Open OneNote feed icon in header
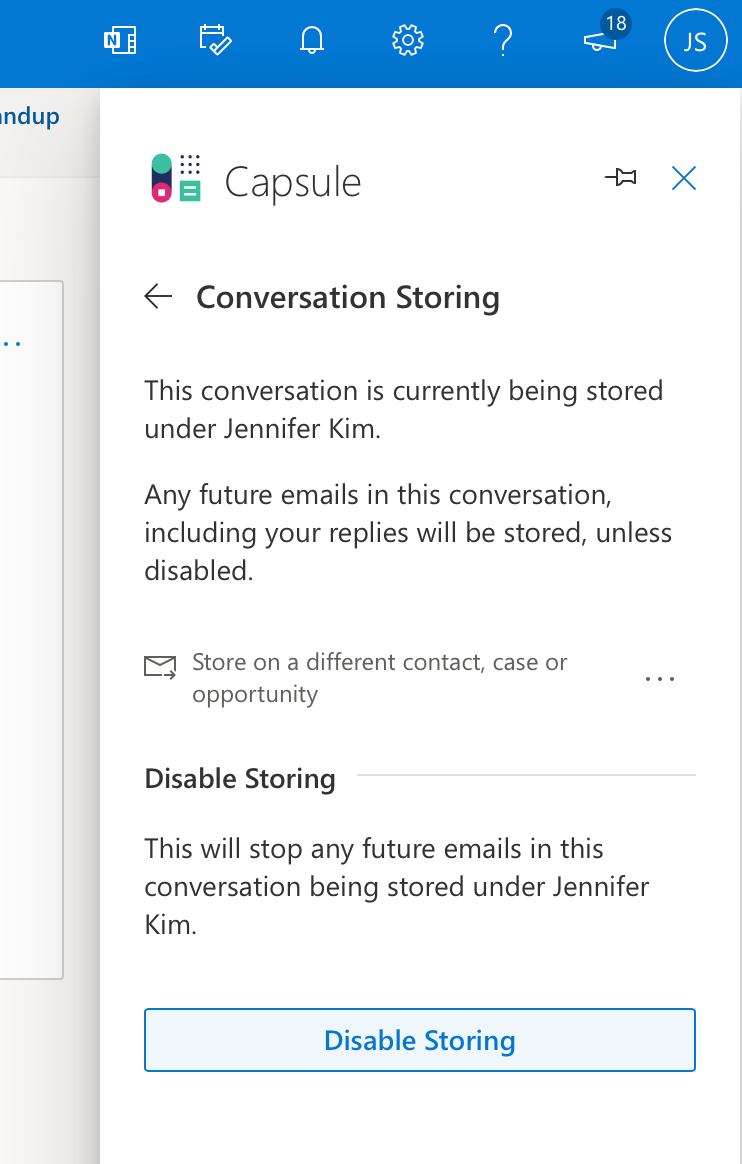Image resolution: width=742 pixels, height=1164 pixels. point(119,40)
